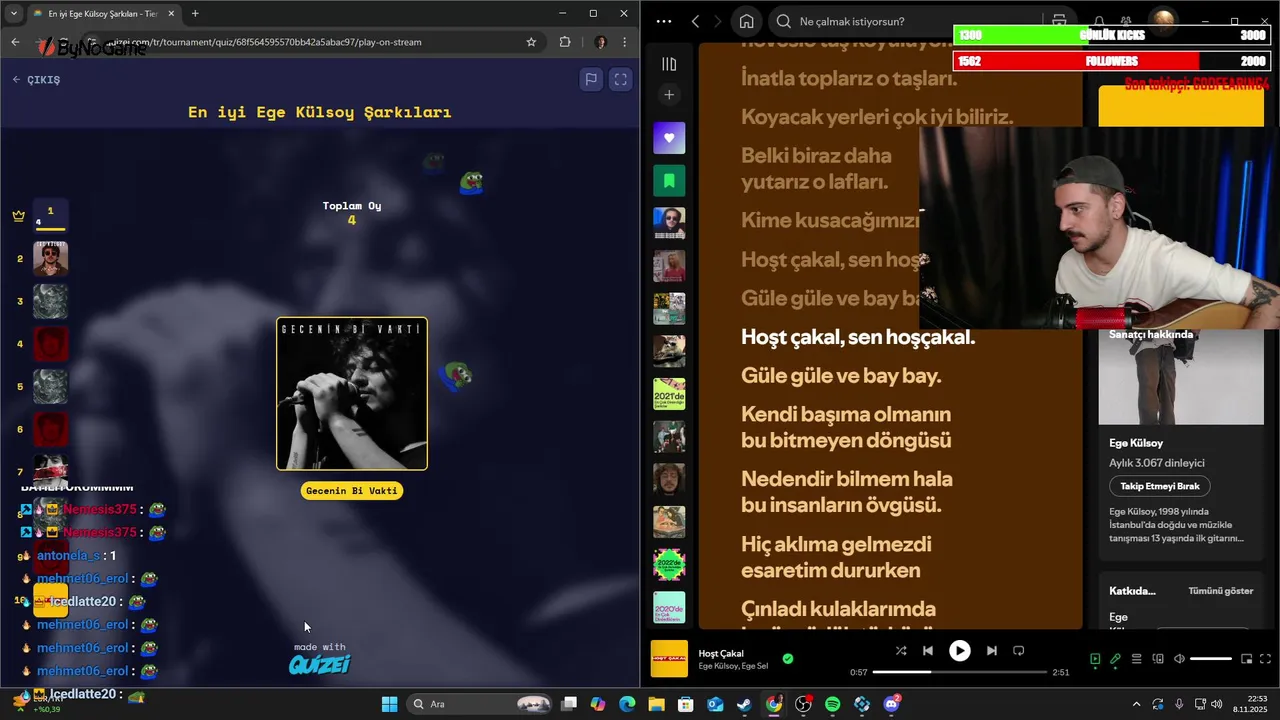The image size is (1280, 720).
Task: Click the Gecenin Bi Vakti album cover
Action: (352, 394)
